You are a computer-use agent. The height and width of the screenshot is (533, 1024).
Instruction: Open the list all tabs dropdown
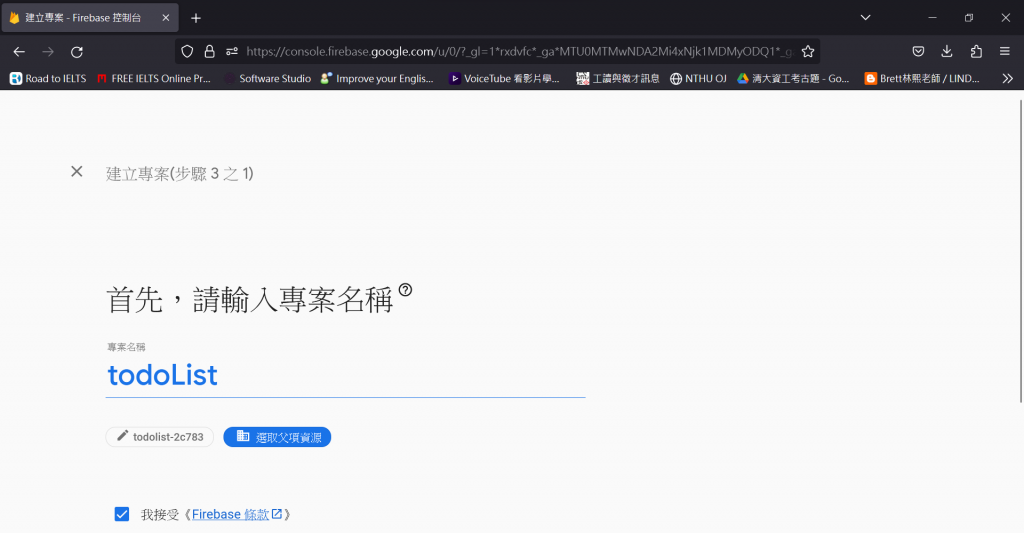tap(865, 18)
